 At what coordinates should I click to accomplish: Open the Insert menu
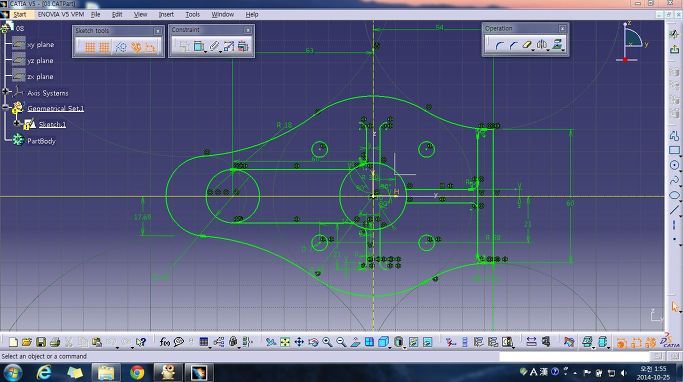point(166,14)
